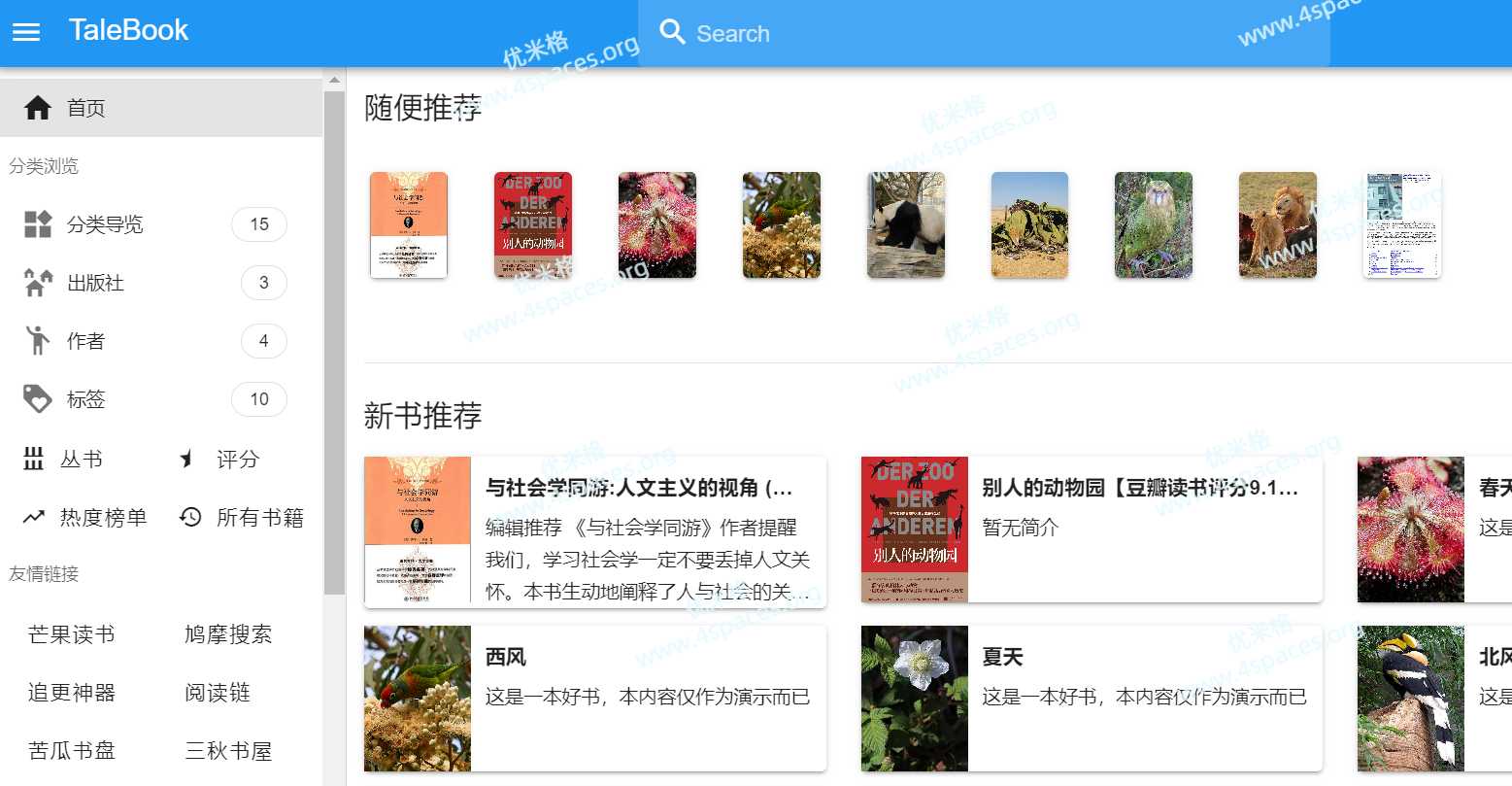Visit the 苦瓜书盘 link

72,751
